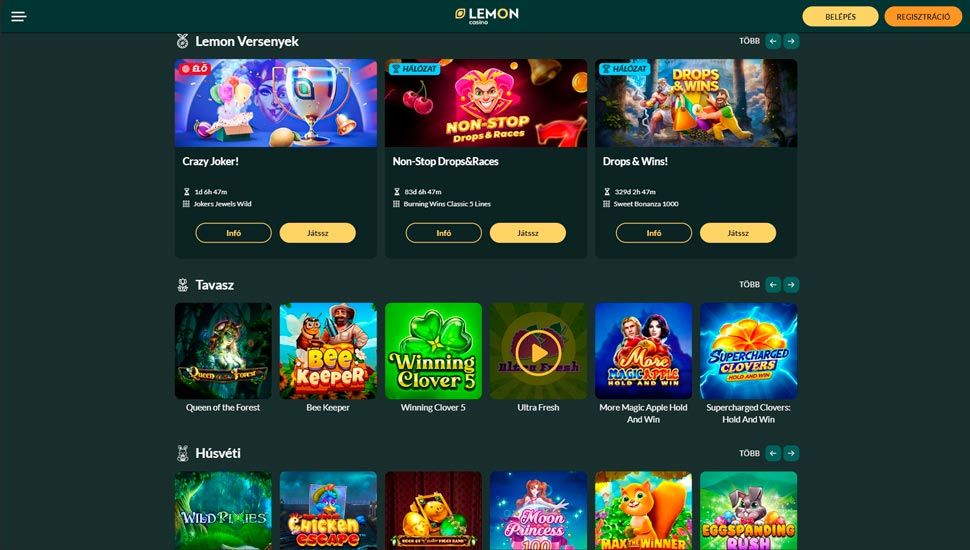This screenshot has width=970, height=550.
Task: Open TÖBB link for Tavasz games
Action: [x=749, y=285]
